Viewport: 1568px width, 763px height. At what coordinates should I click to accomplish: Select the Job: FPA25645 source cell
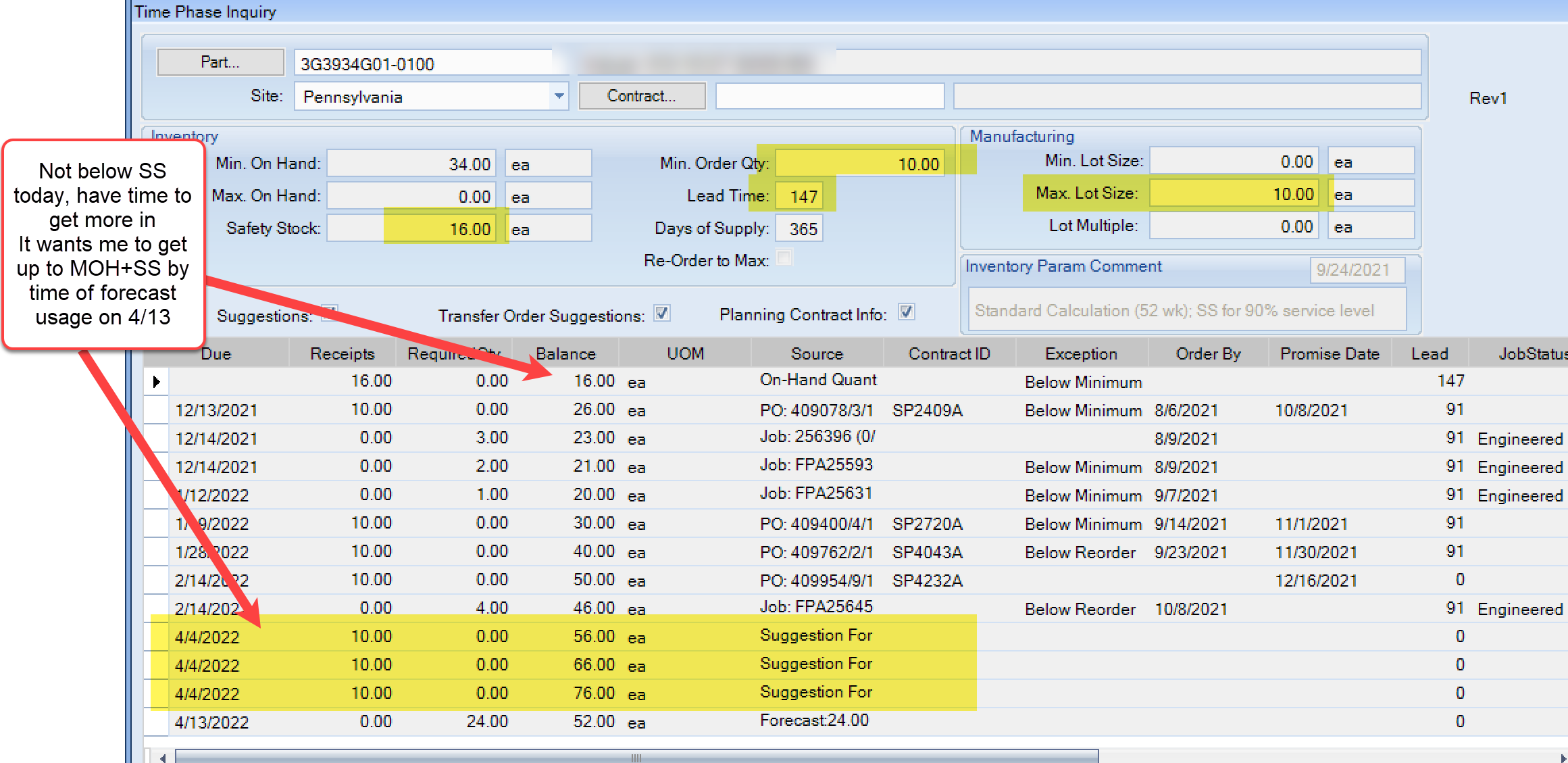click(x=817, y=608)
